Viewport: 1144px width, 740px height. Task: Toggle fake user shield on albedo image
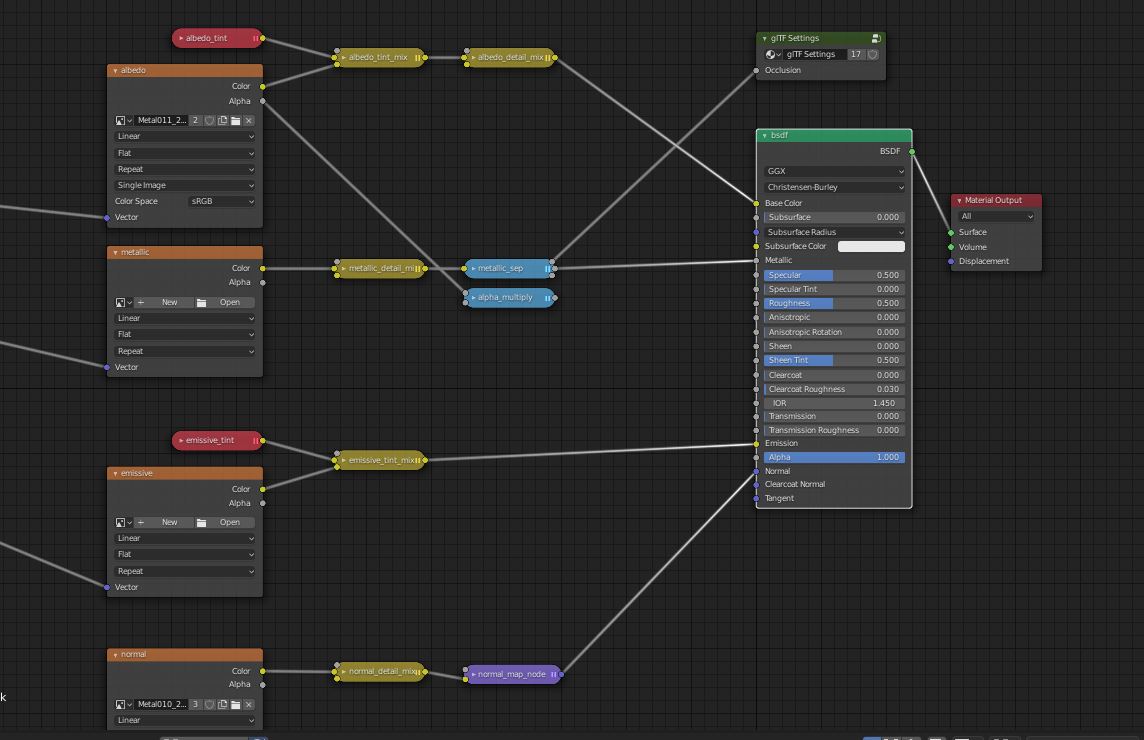click(210, 120)
